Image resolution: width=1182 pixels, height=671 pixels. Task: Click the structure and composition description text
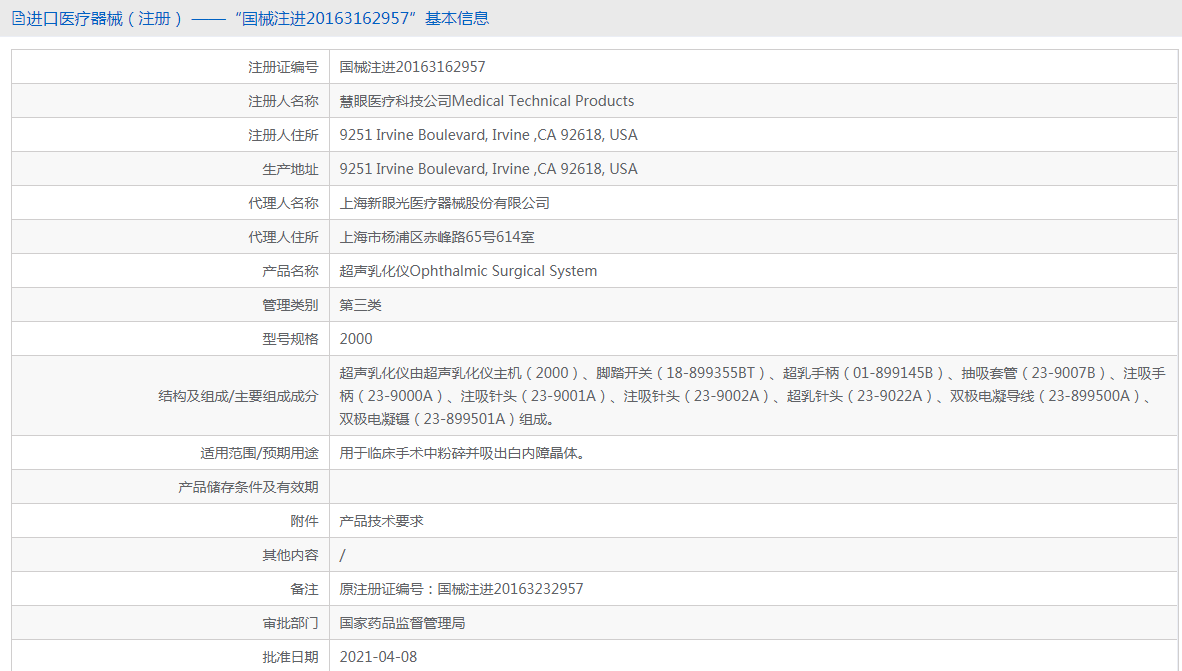click(752, 396)
